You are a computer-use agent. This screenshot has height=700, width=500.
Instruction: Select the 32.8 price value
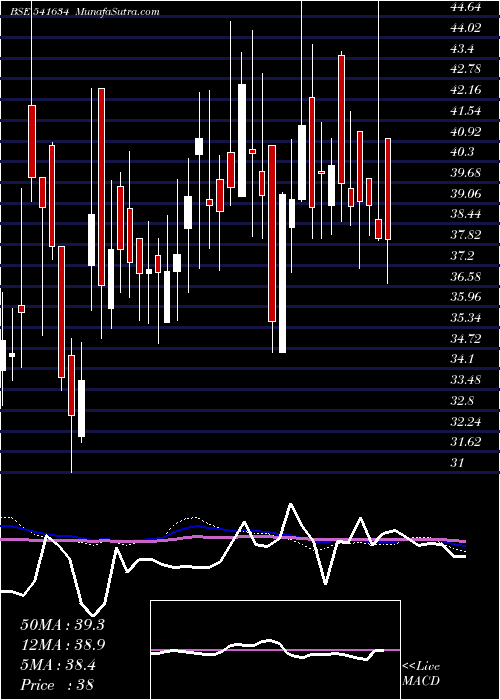click(462, 400)
